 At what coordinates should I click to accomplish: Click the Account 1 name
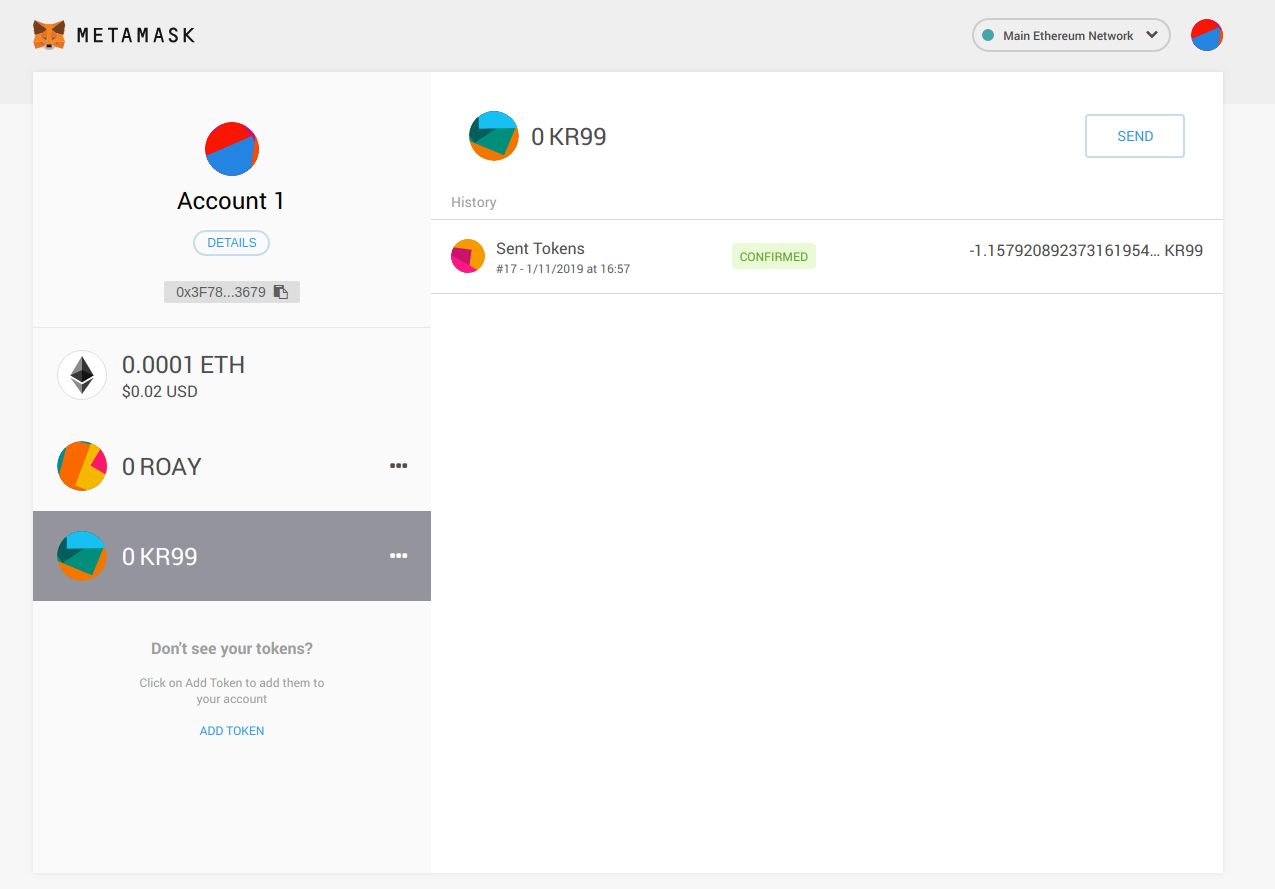pyautogui.click(x=231, y=201)
